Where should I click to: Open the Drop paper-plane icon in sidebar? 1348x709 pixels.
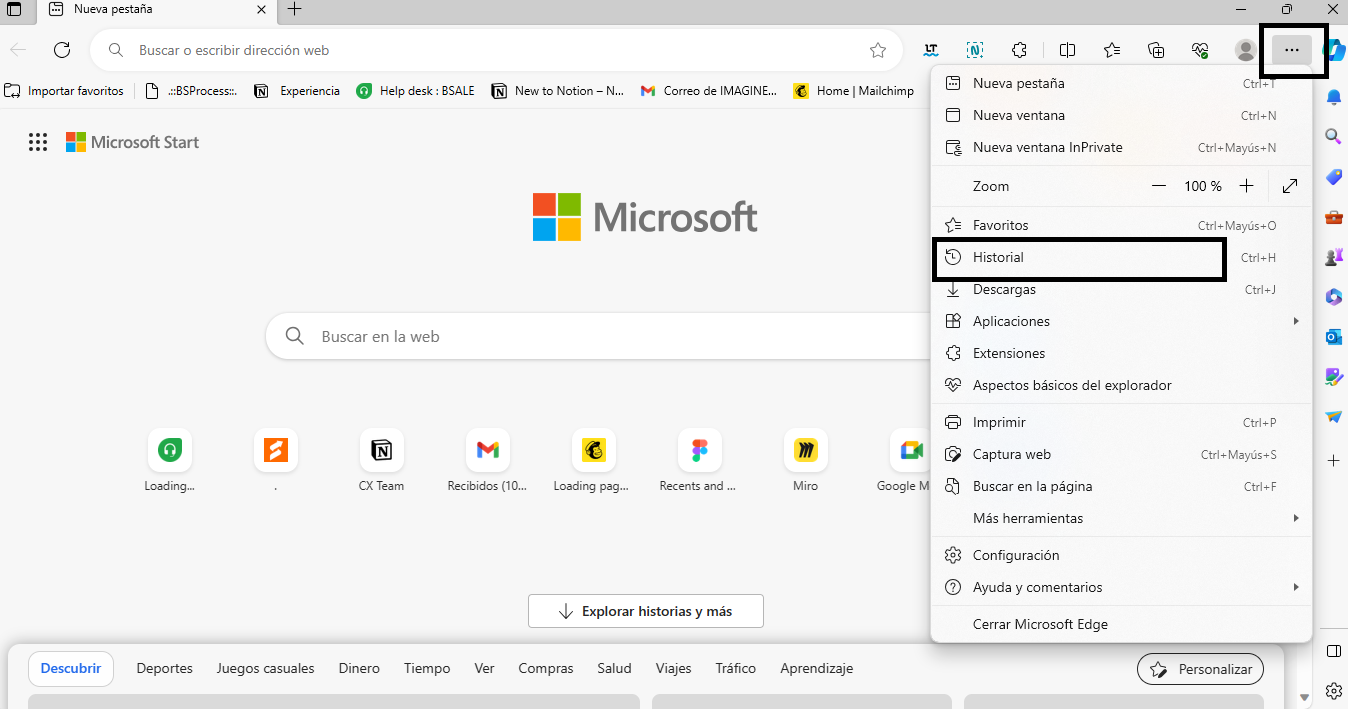pos(1334,417)
